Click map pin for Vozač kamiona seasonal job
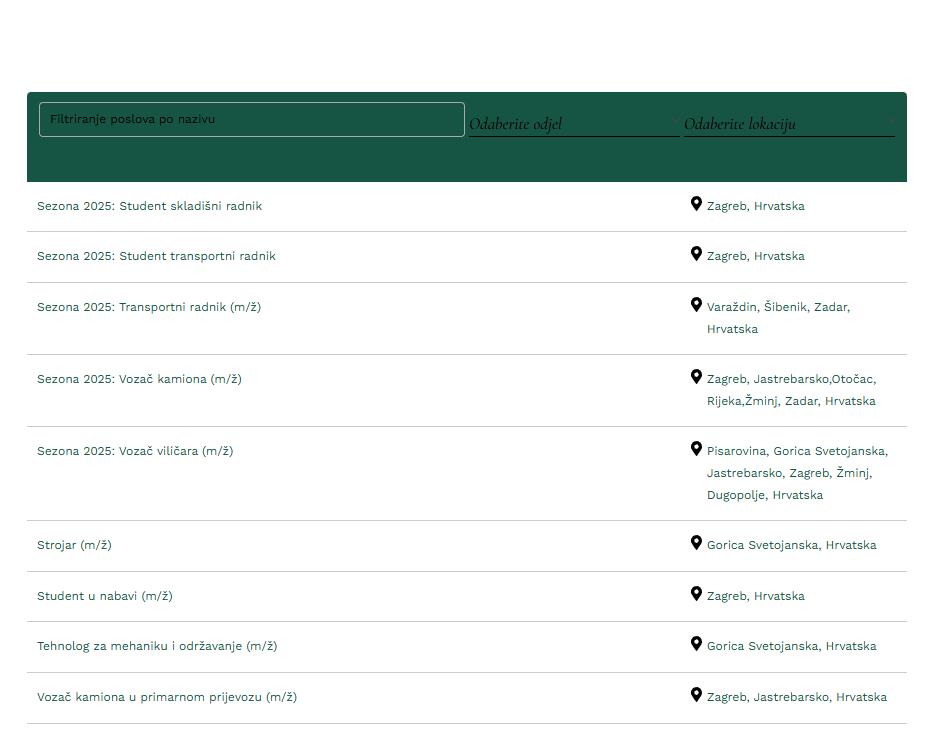 (x=696, y=377)
